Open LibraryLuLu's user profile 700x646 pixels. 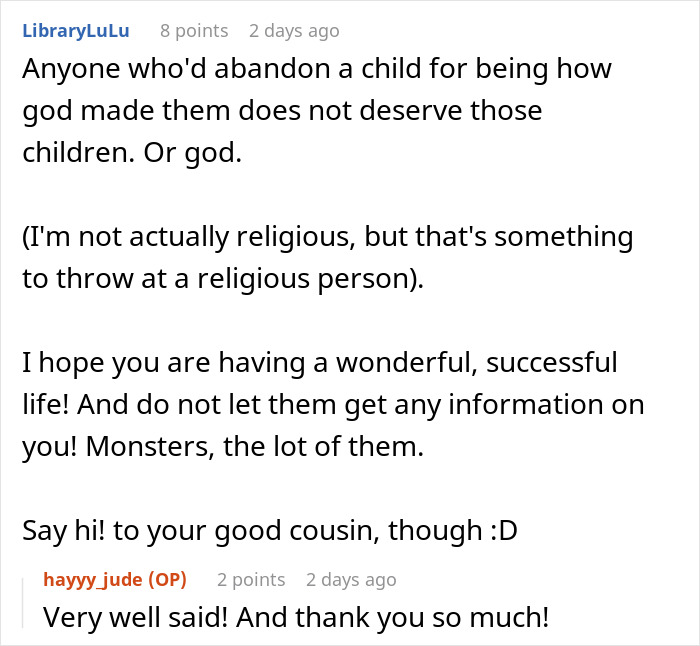[x=75, y=31]
